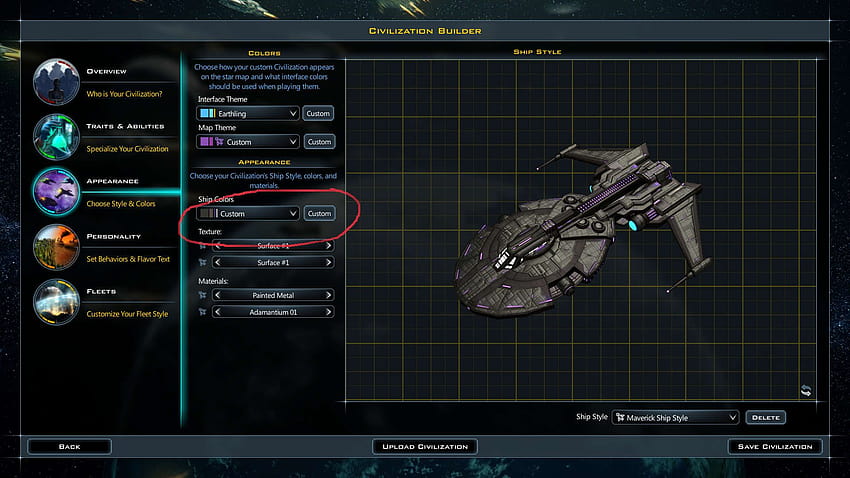Screen dimensions: 850x478
Task: Go to previous Adamantium 01 material
Action: point(218,312)
